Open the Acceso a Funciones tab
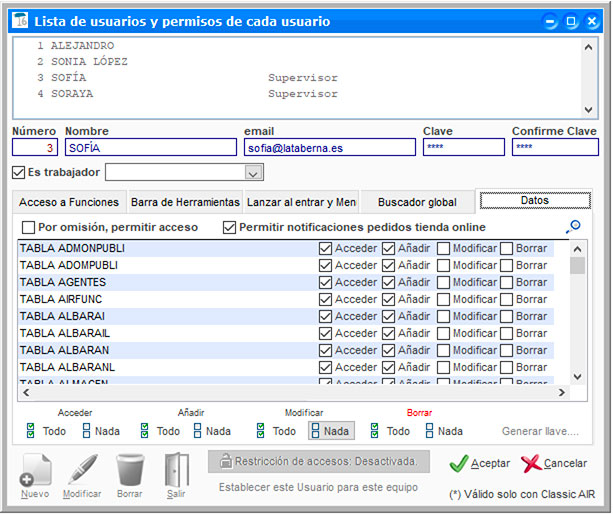This screenshot has height=514, width=613. tap(69, 202)
